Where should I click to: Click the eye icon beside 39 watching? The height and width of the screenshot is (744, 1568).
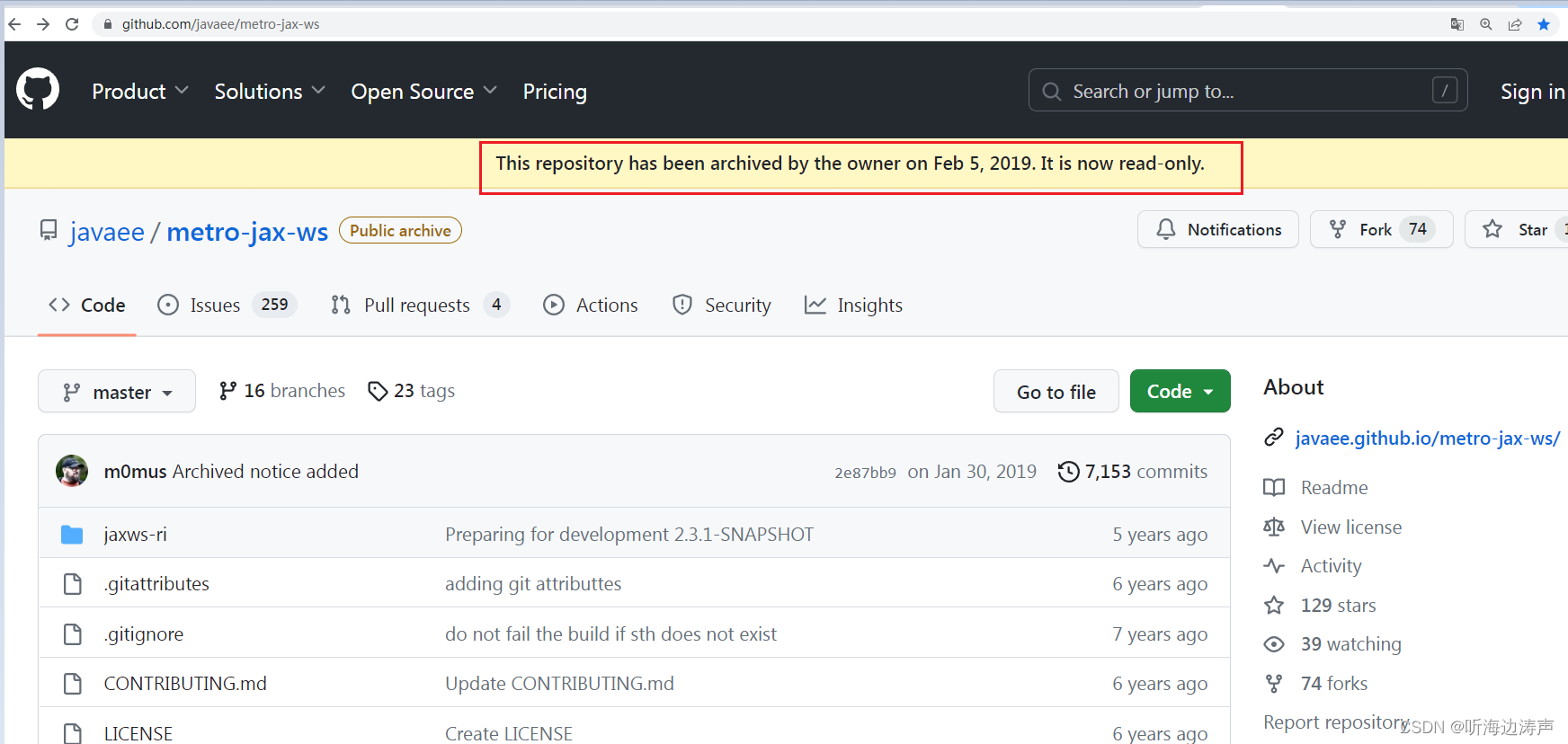click(1274, 644)
